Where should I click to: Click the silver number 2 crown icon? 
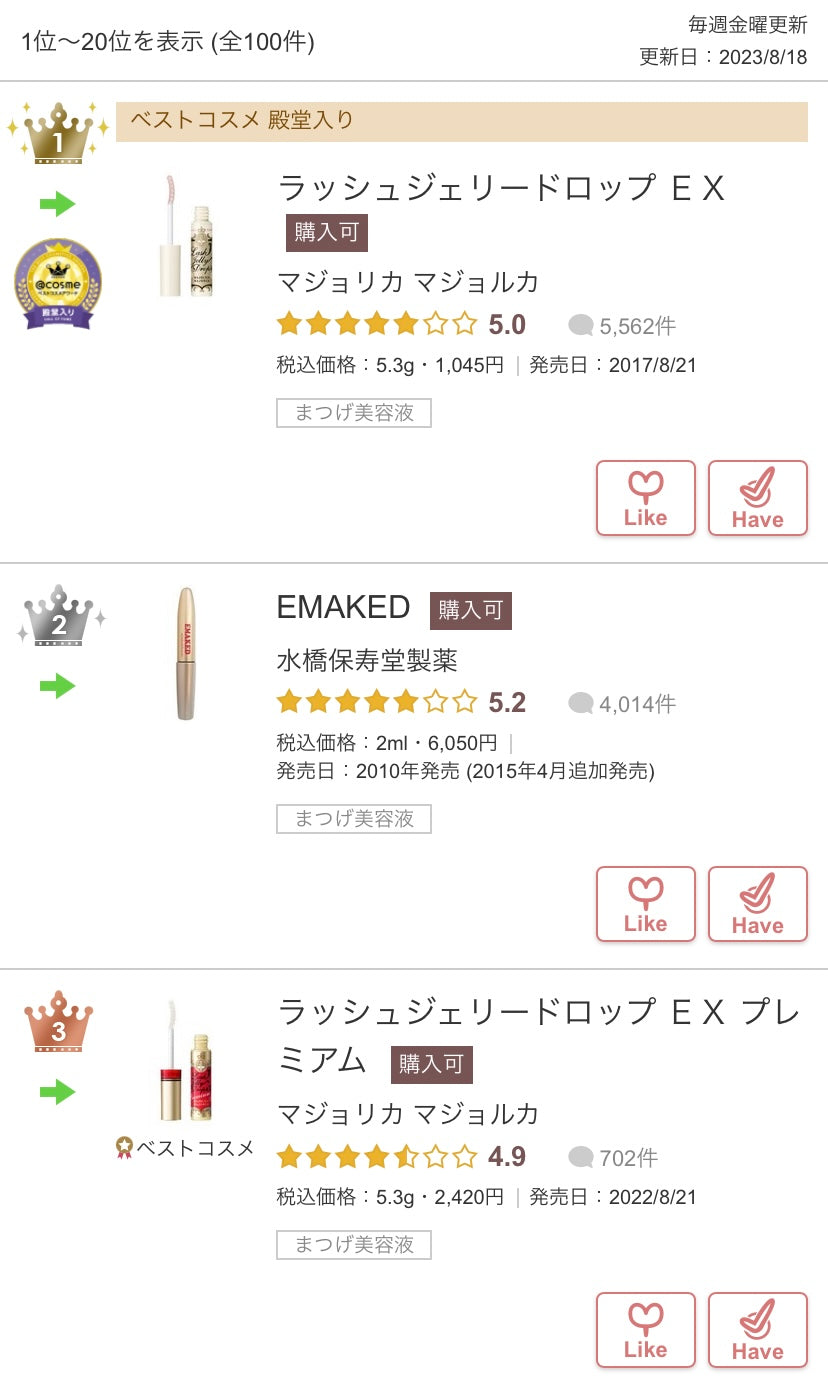tap(59, 617)
